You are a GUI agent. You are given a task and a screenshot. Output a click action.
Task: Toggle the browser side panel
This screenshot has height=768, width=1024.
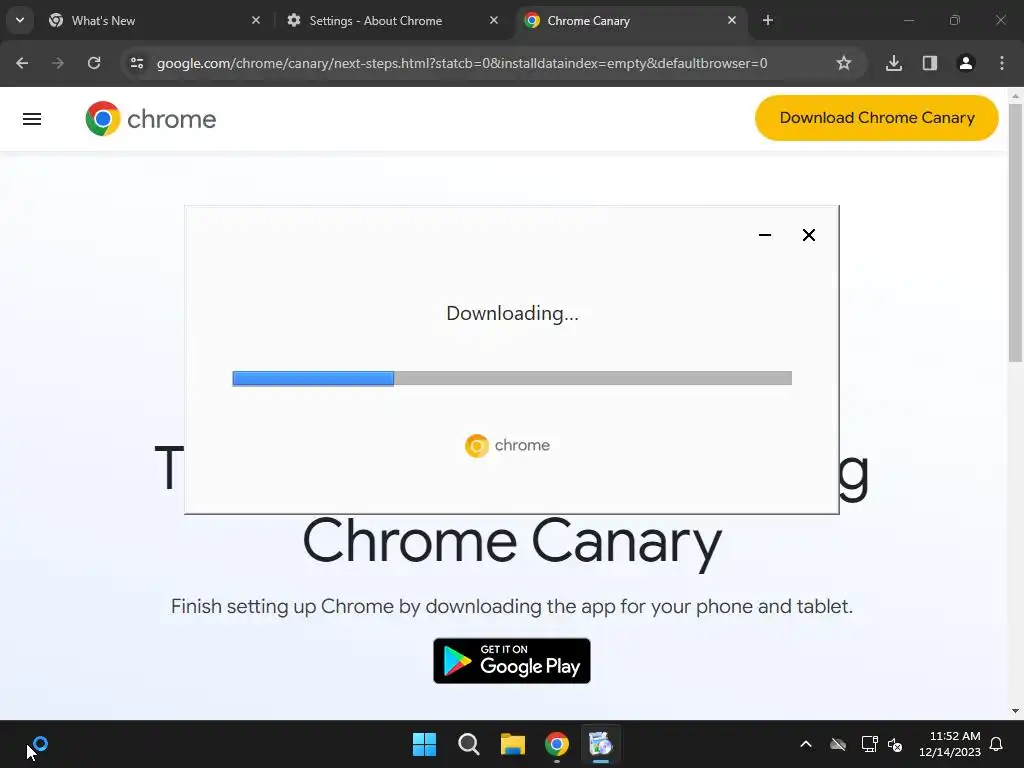(x=930, y=63)
